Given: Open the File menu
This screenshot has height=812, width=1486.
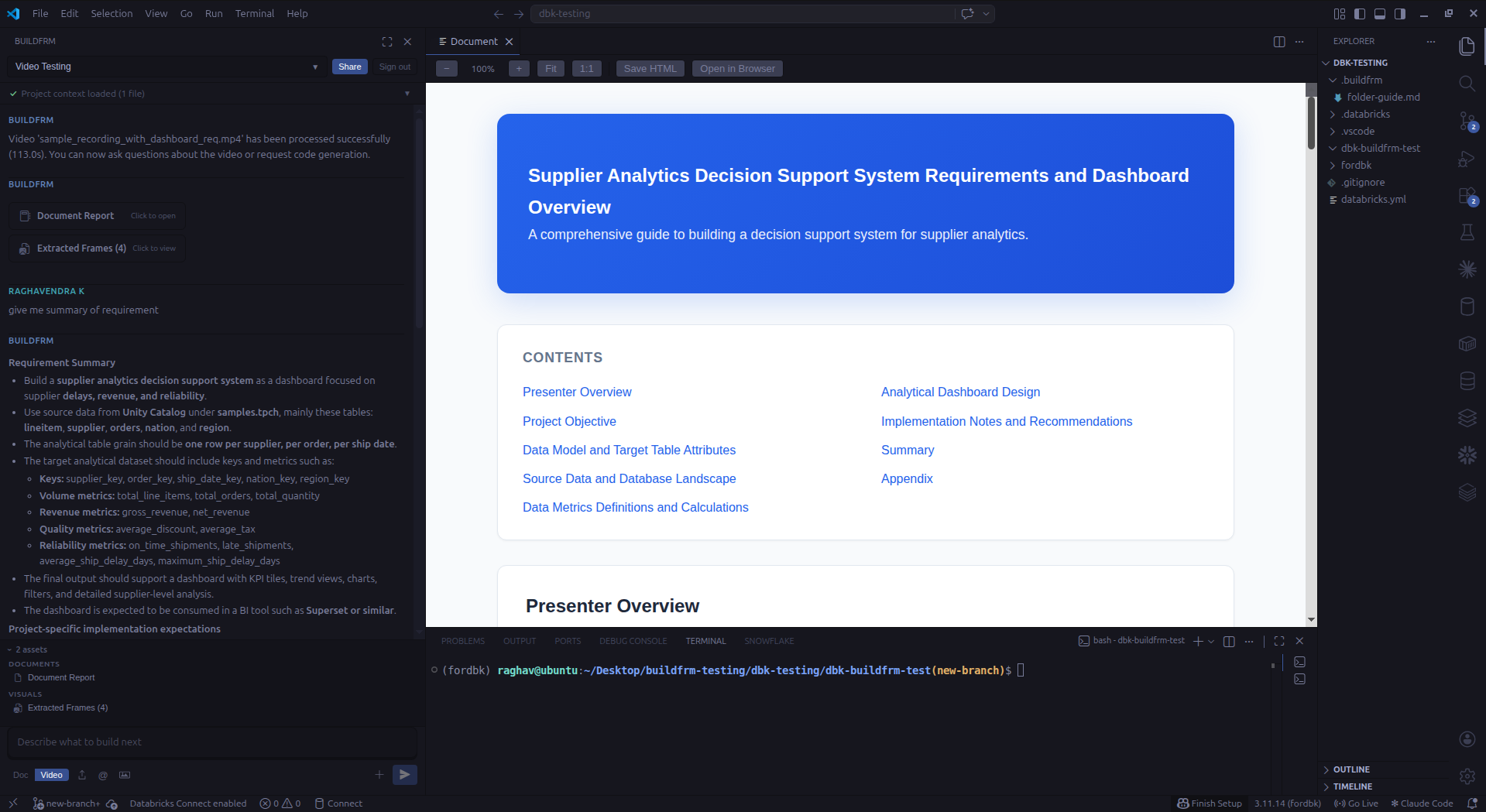Looking at the screenshot, I should (x=40, y=14).
